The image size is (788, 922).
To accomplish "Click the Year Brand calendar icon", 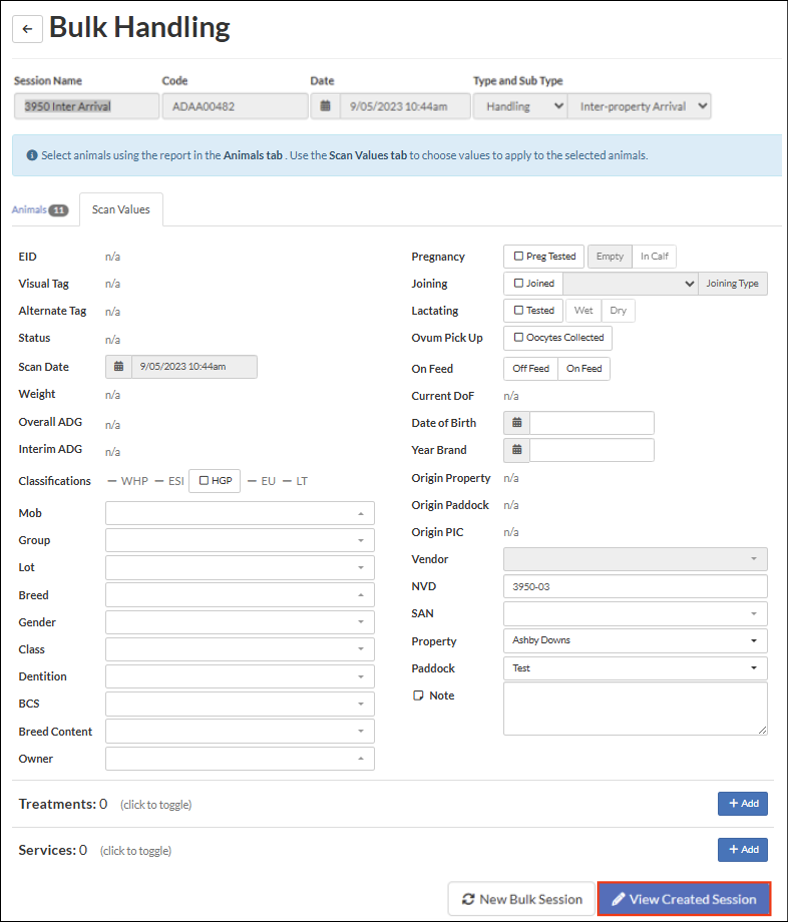I will [517, 450].
